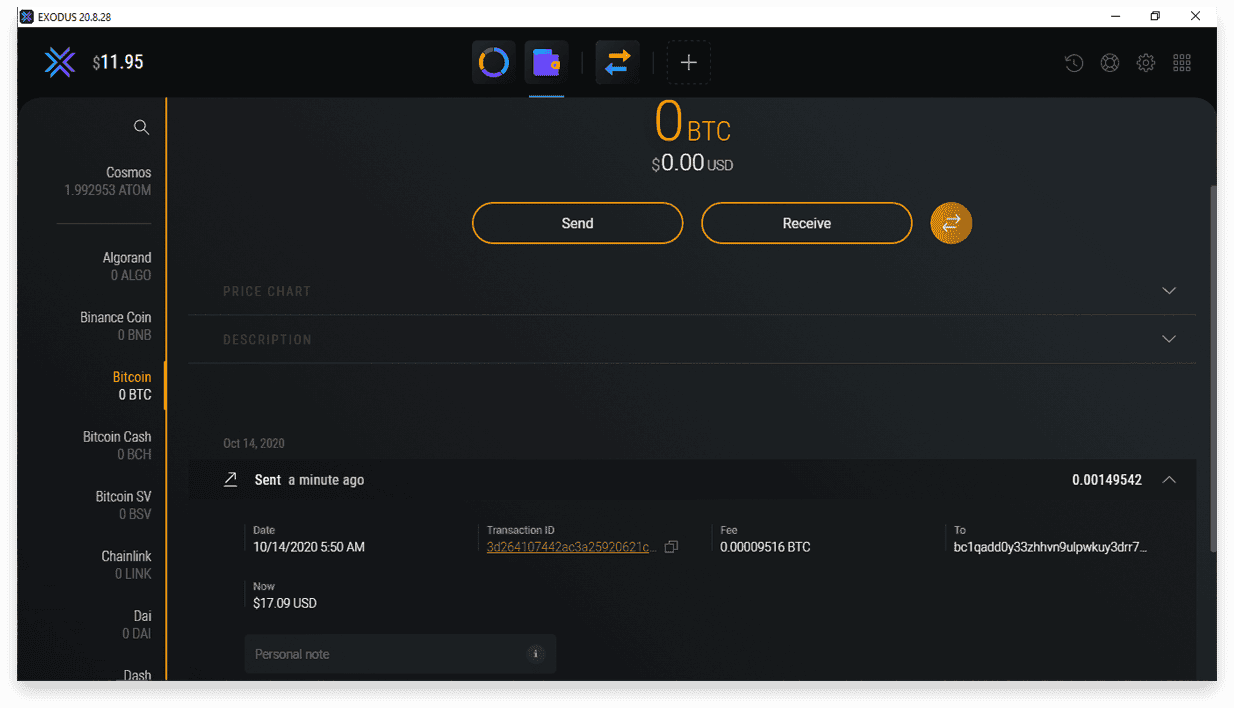Expand the Price Chart section
Viewport: 1234px width, 708px height.
pyautogui.click(x=692, y=291)
